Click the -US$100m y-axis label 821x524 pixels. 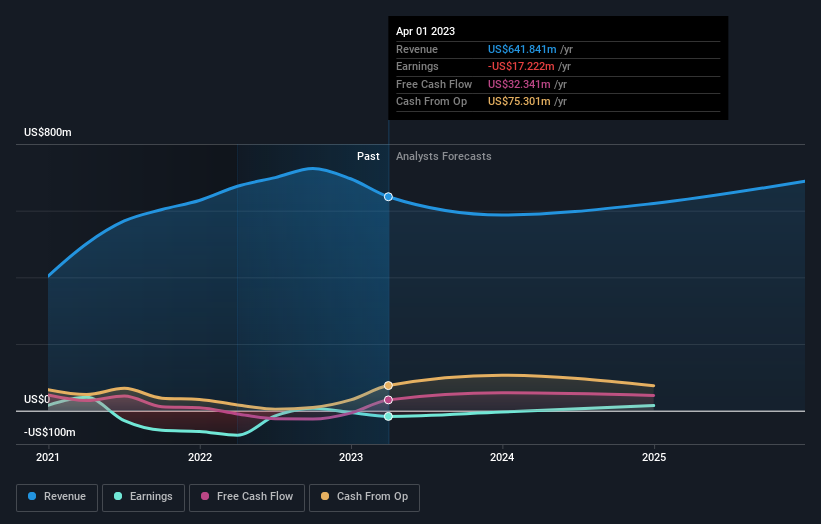(50, 432)
